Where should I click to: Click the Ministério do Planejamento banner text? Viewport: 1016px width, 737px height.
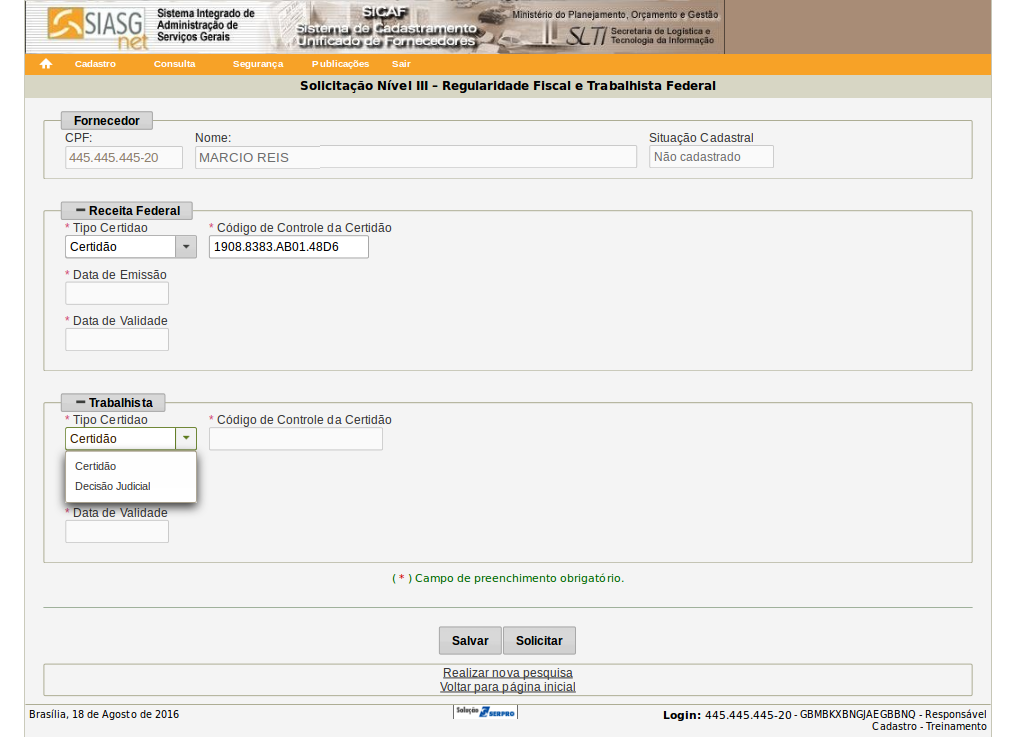[616, 14]
